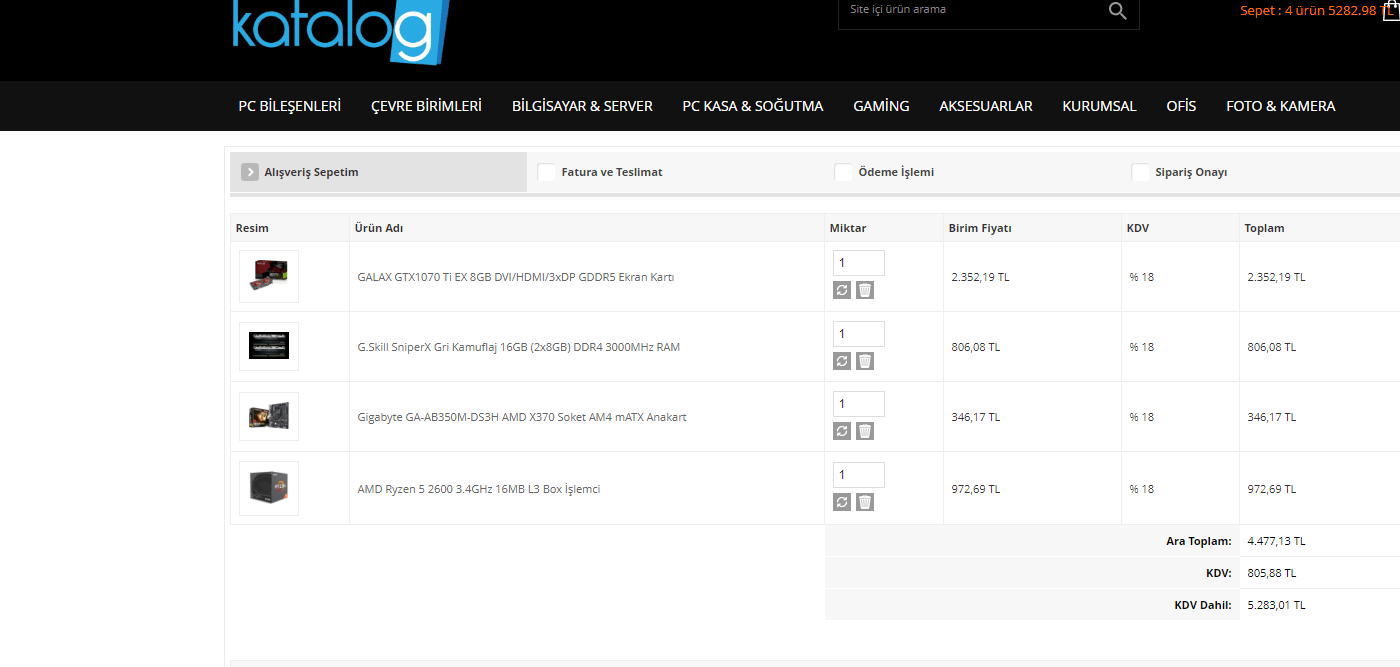Image resolution: width=1400 pixels, height=667 pixels.
Task: Click the Ürün Adı column header
Action: [379, 228]
